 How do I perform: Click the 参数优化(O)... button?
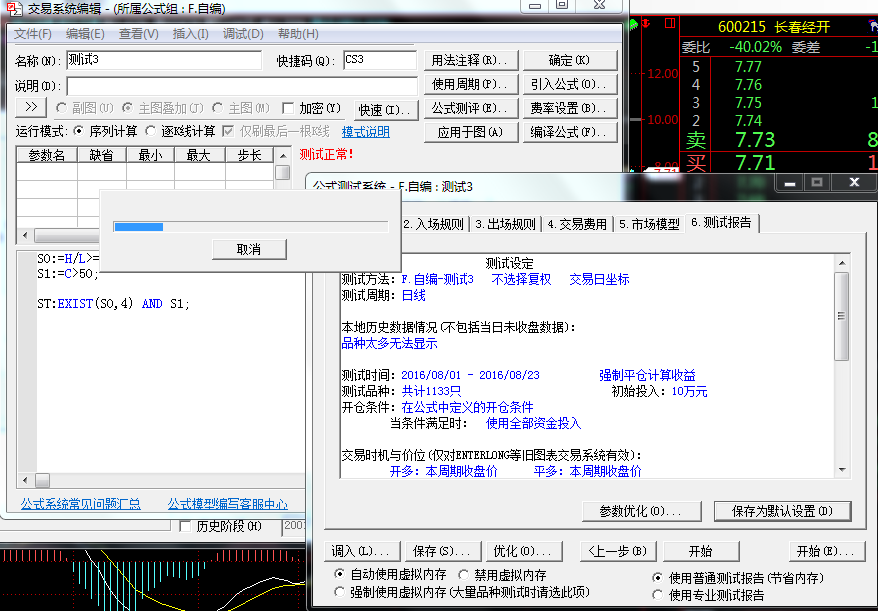point(642,511)
